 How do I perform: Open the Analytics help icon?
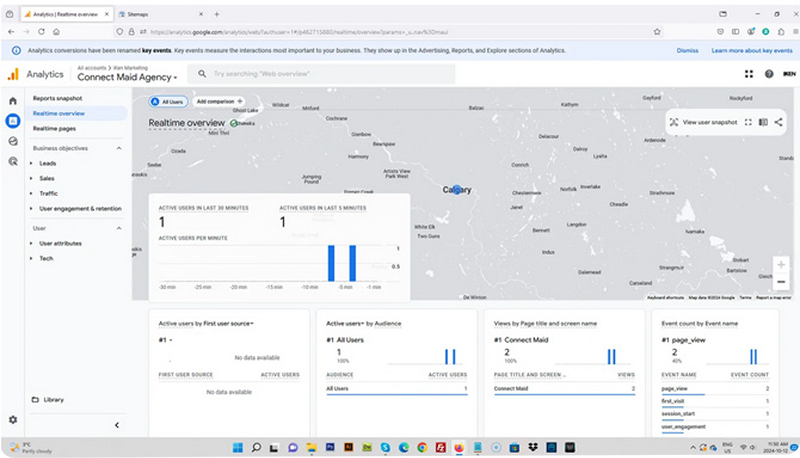tap(769, 74)
